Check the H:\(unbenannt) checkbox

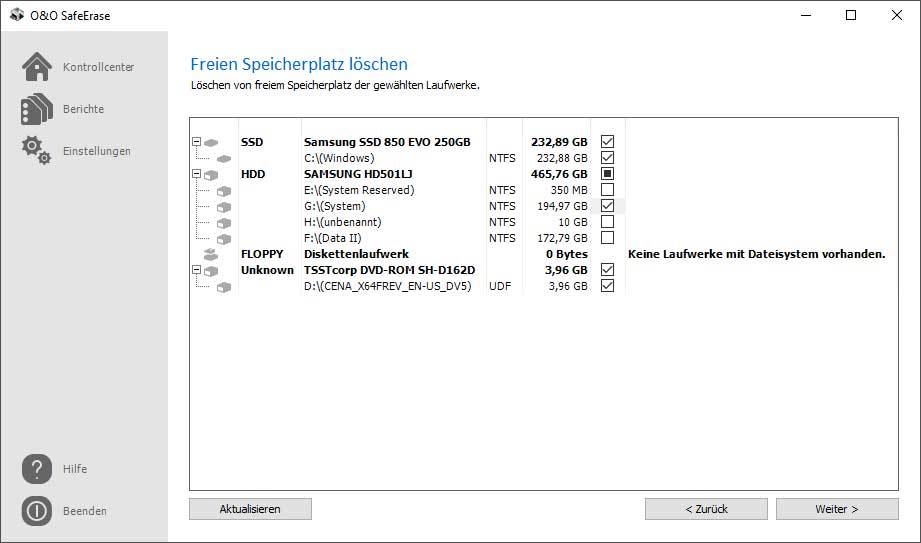pyautogui.click(x=607, y=222)
